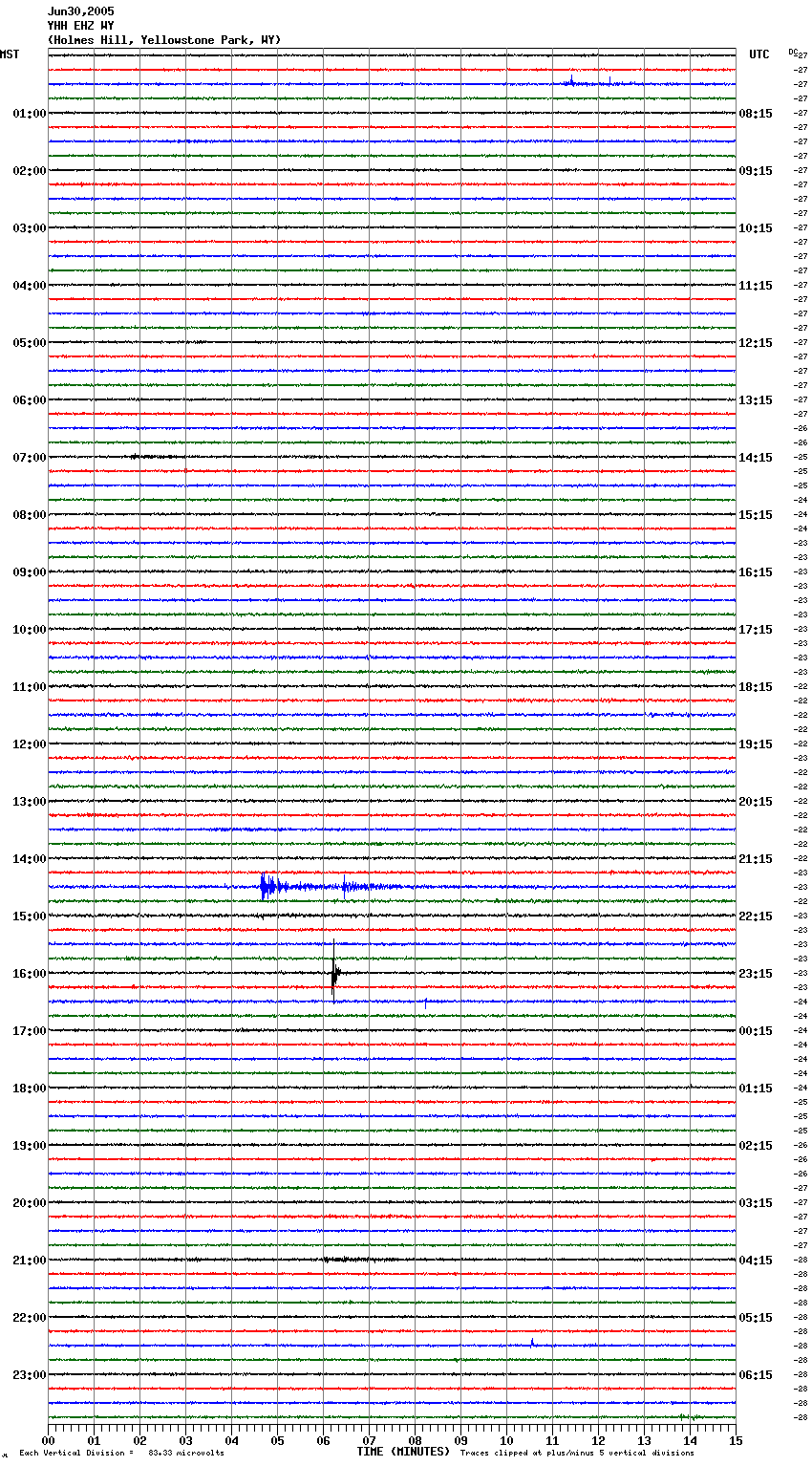This screenshot has height=1466, width=812.
Task: Select the 01:00 MST row label
Action: tap(29, 114)
